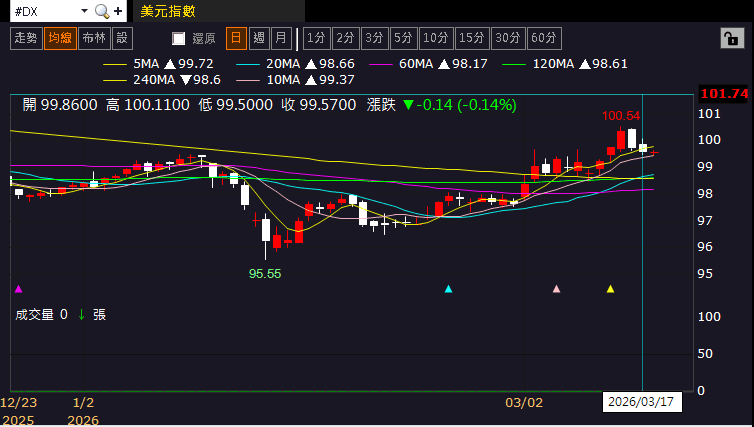Click the 2026/03/17 date label
The height and width of the screenshot is (427, 754).
coord(640,403)
